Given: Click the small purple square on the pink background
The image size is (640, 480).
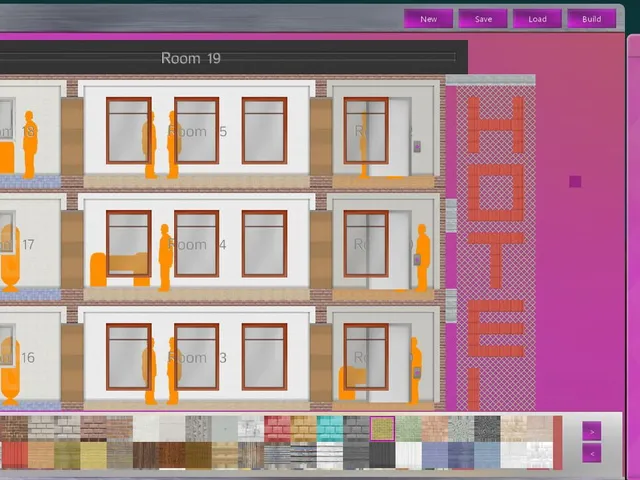Looking at the screenshot, I should (575, 182).
